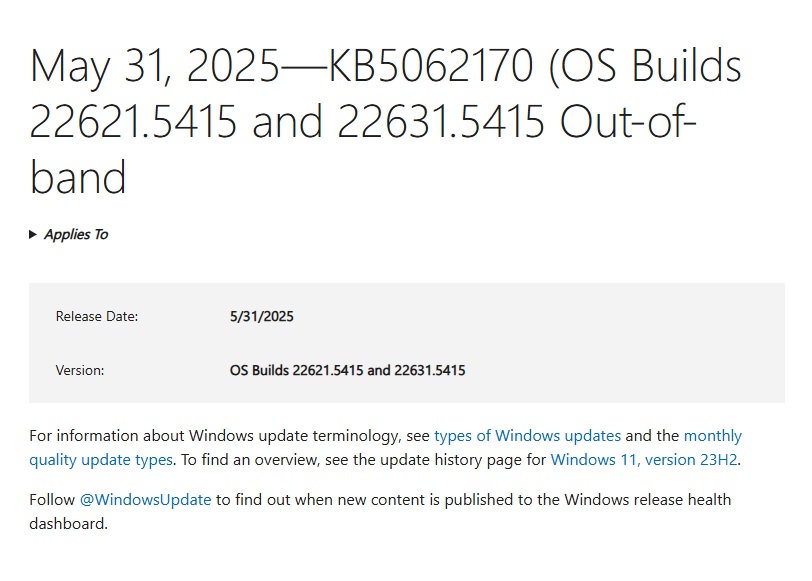Click the Applies To label text
The height and width of the screenshot is (581, 812).
[76, 235]
